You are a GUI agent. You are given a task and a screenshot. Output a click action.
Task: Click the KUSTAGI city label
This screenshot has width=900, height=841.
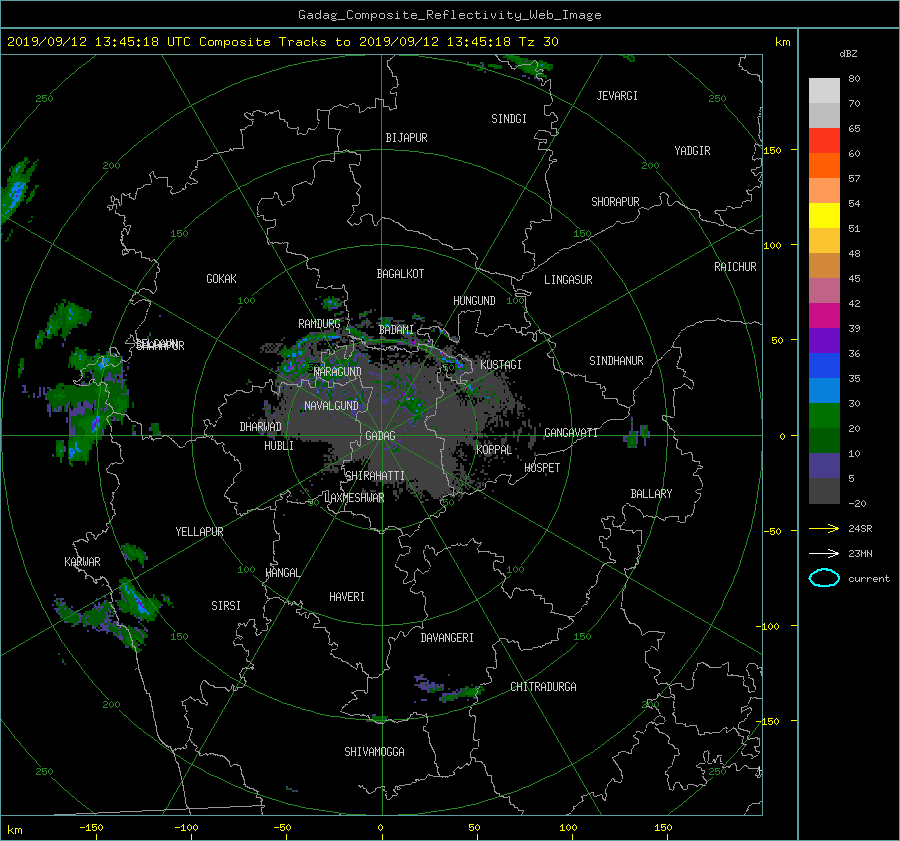coord(501,365)
